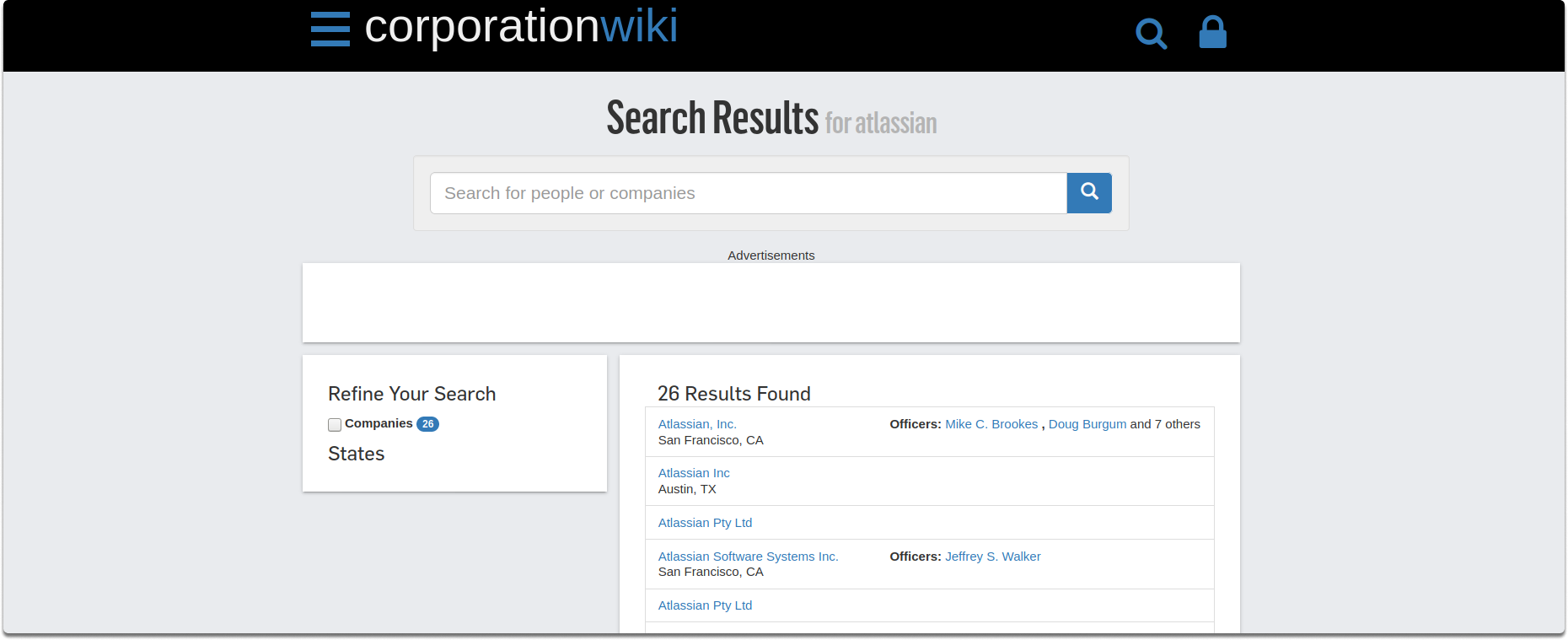
Task: Click the corporationwiki logo
Action: (x=521, y=26)
